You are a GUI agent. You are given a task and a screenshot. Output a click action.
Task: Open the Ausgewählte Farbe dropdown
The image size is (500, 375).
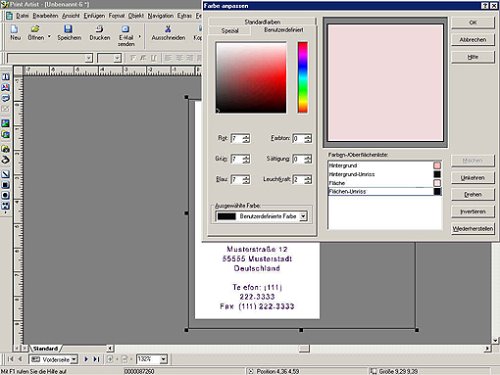(303, 216)
